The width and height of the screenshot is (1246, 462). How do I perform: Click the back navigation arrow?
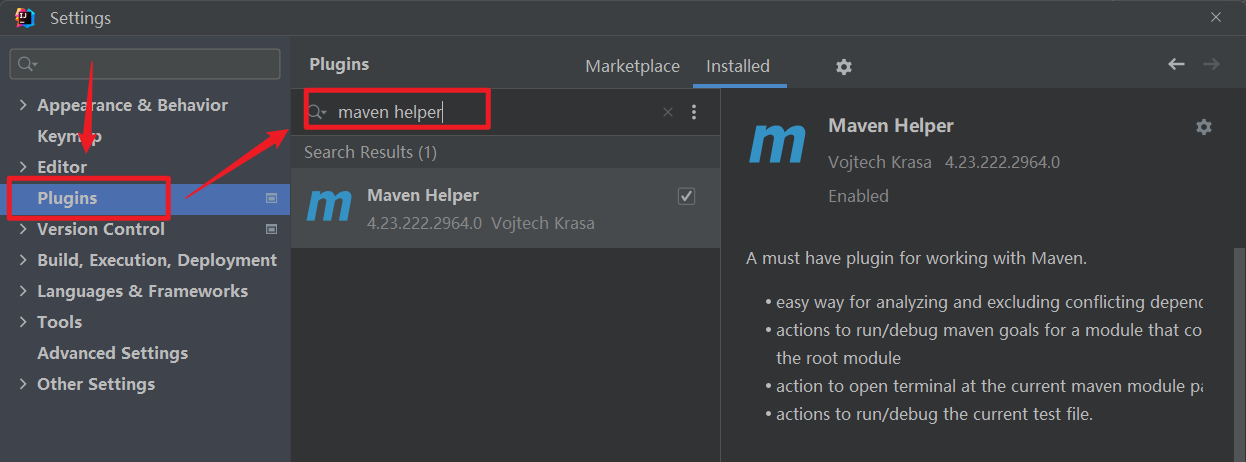click(x=1176, y=64)
